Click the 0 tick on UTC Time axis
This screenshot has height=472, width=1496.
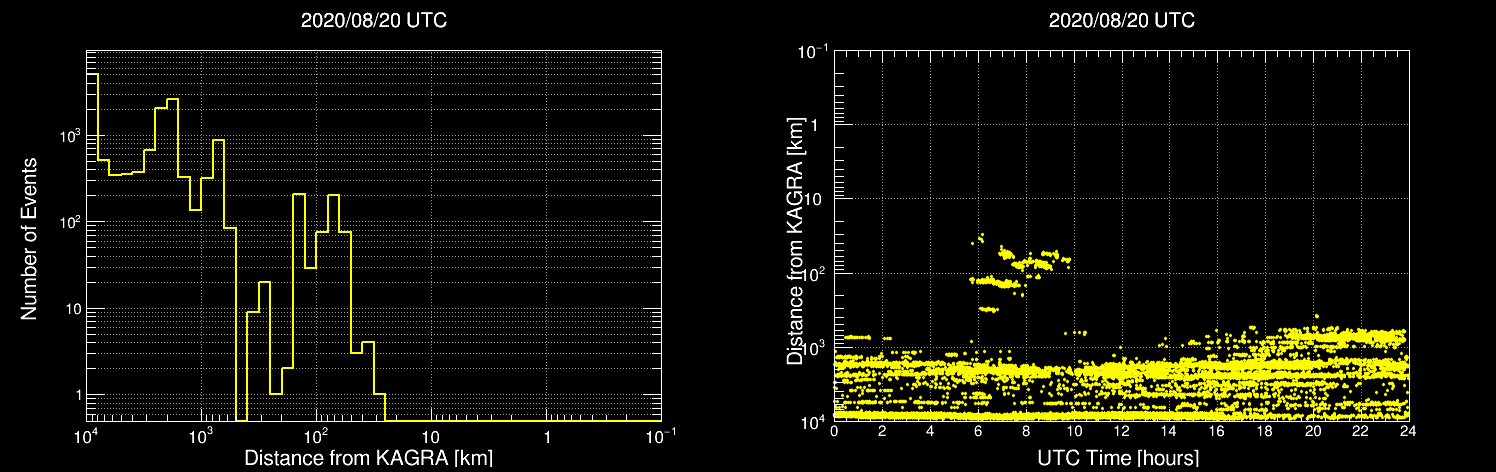coord(834,432)
